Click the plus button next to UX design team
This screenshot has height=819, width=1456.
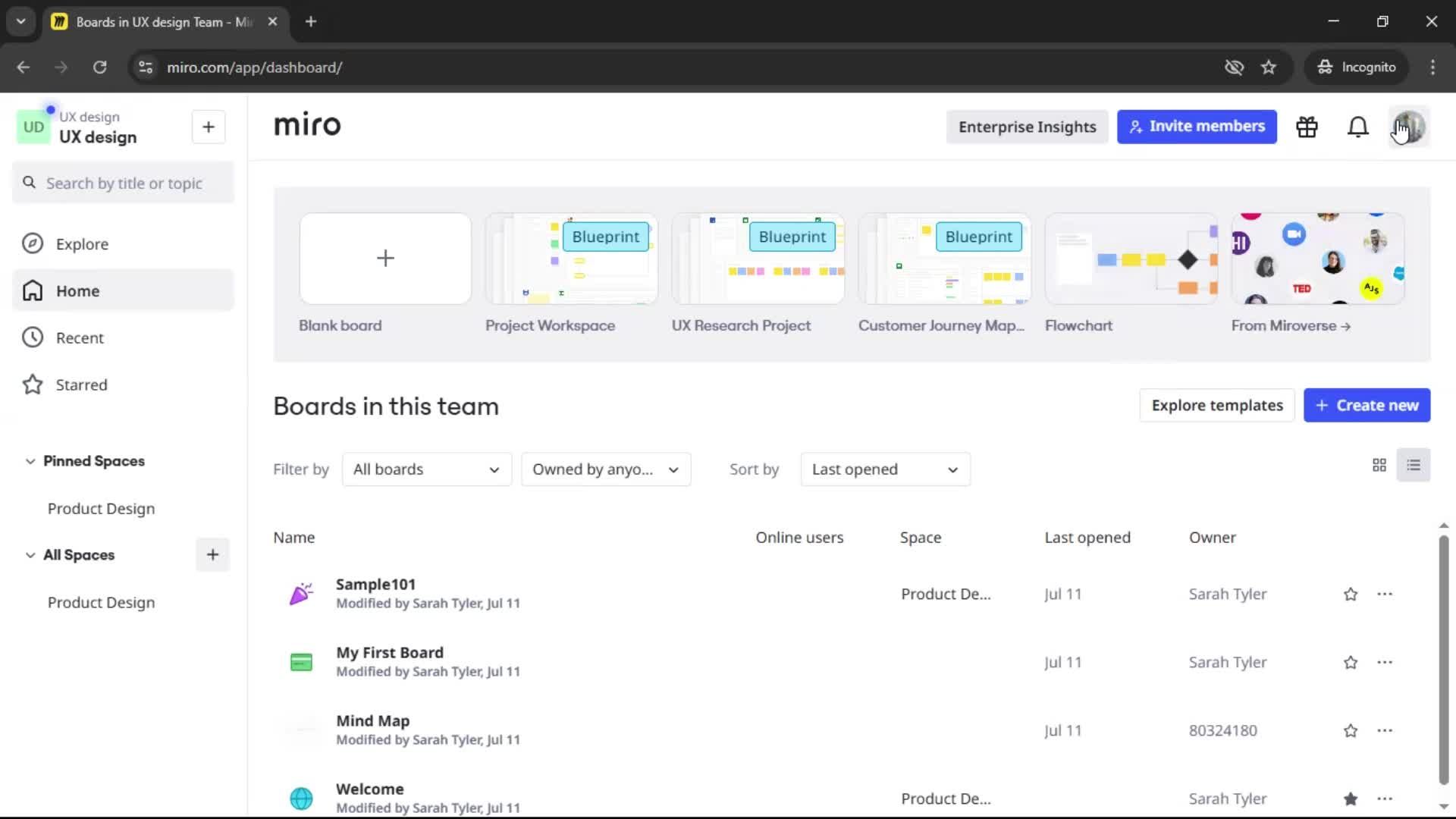[x=209, y=127]
